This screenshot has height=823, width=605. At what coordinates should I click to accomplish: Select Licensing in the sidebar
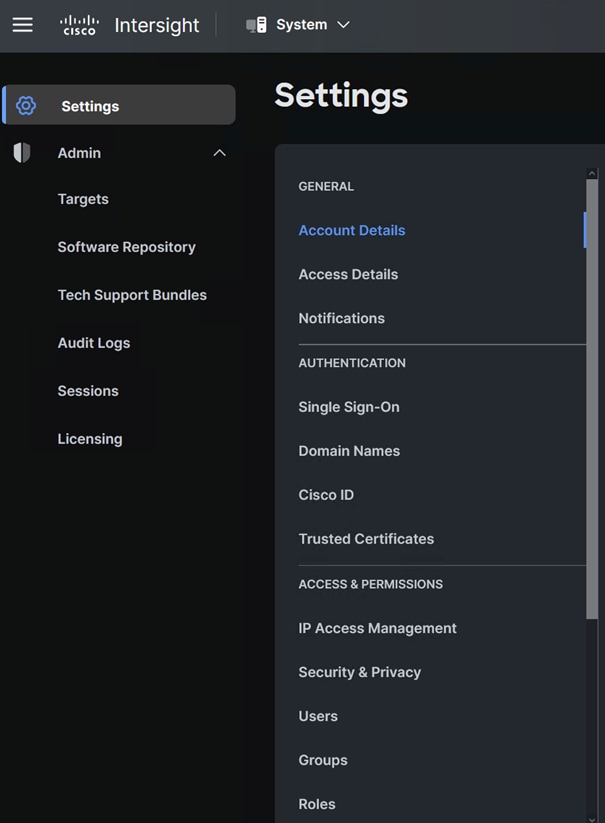[90, 439]
